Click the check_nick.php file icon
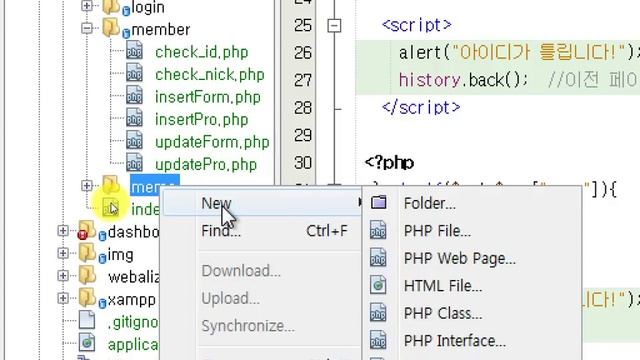 (134, 73)
